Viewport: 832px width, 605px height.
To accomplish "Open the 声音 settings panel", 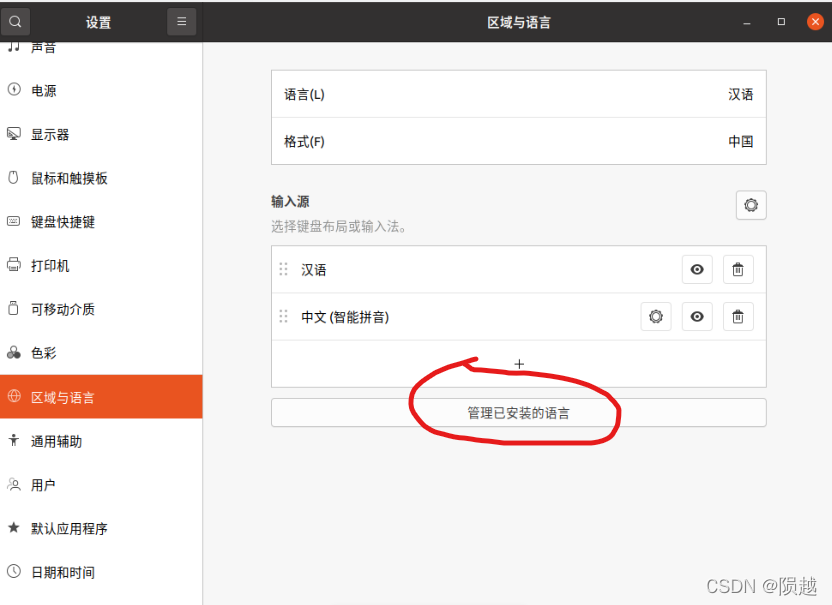I will (101, 49).
